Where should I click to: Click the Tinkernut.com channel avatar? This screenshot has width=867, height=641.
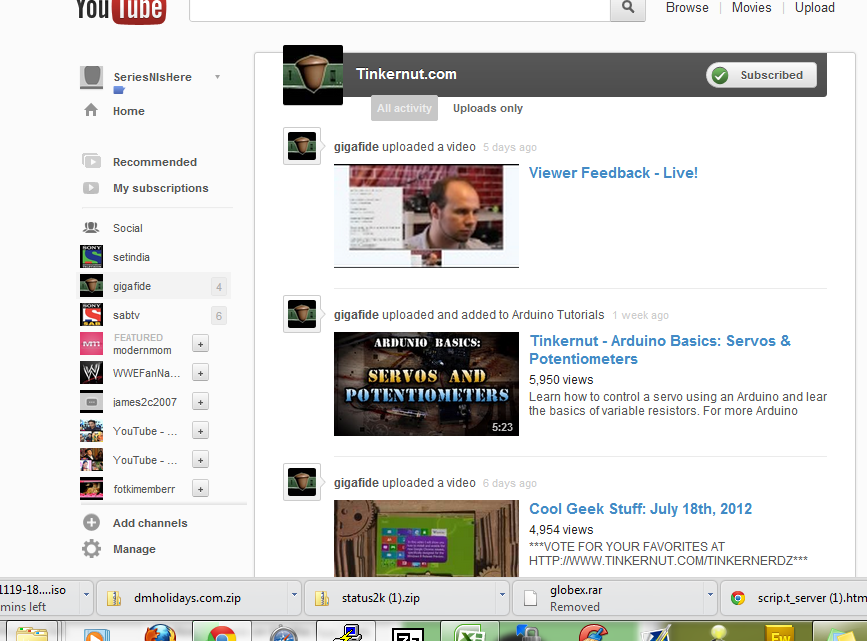[313, 75]
